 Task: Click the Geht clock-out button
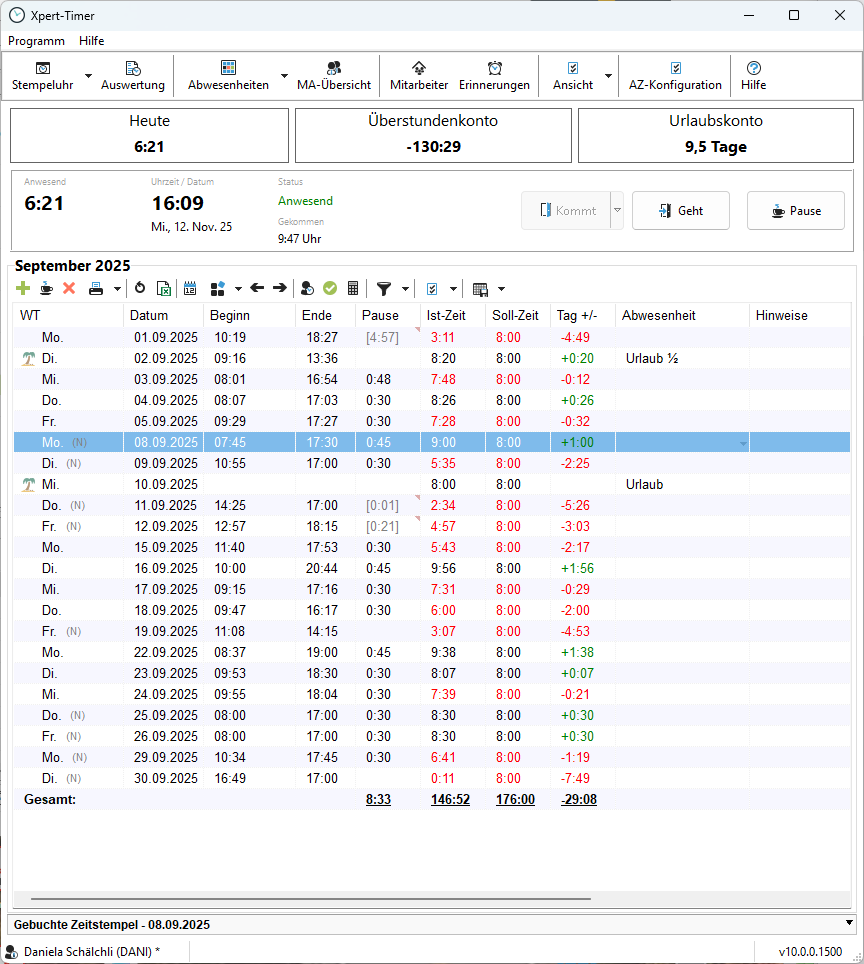[x=680, y=211]
